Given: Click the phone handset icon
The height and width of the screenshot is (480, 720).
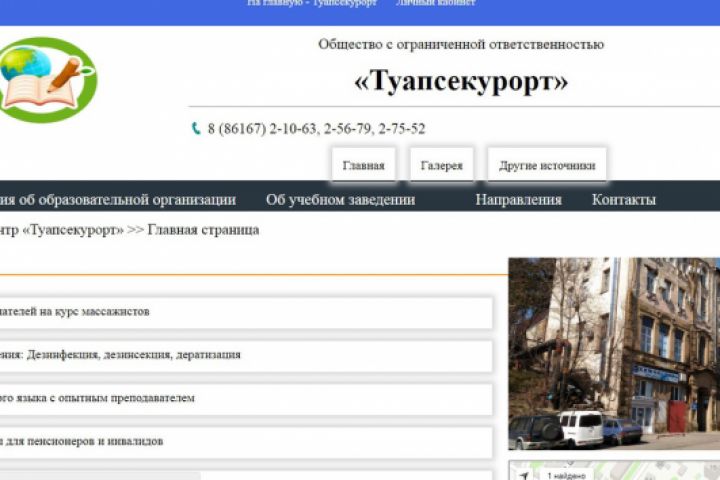Looking at the screenshot, I should coord(196,129).
